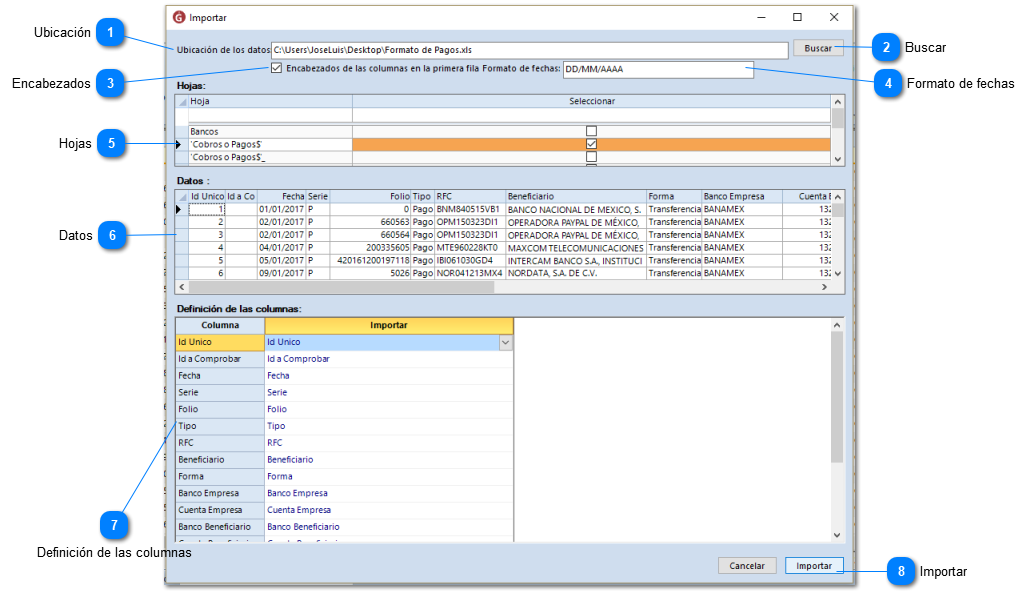Click the file location path field
The image size is (1031, 596).
[x=530, y=50]
